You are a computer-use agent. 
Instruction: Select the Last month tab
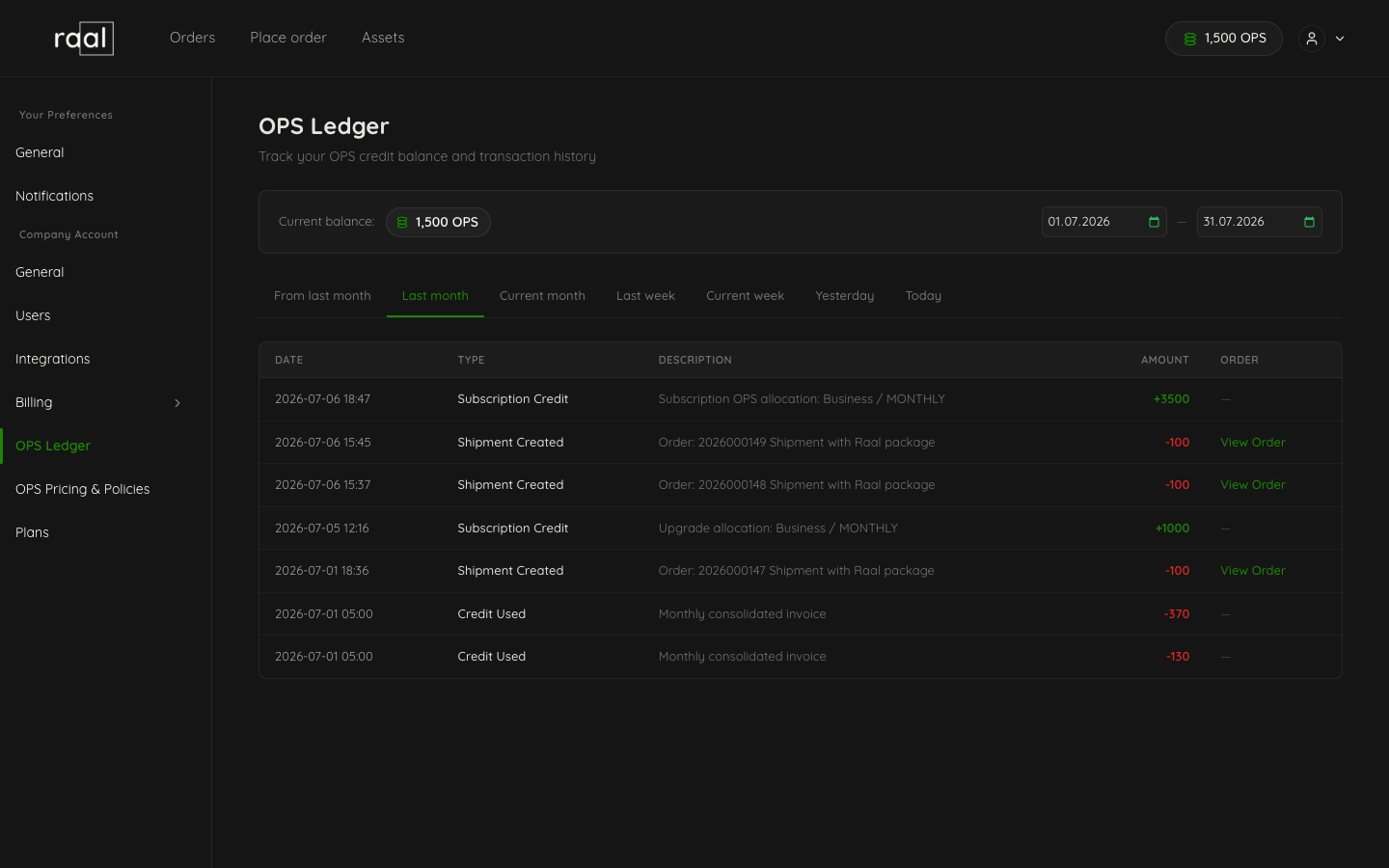435,296
